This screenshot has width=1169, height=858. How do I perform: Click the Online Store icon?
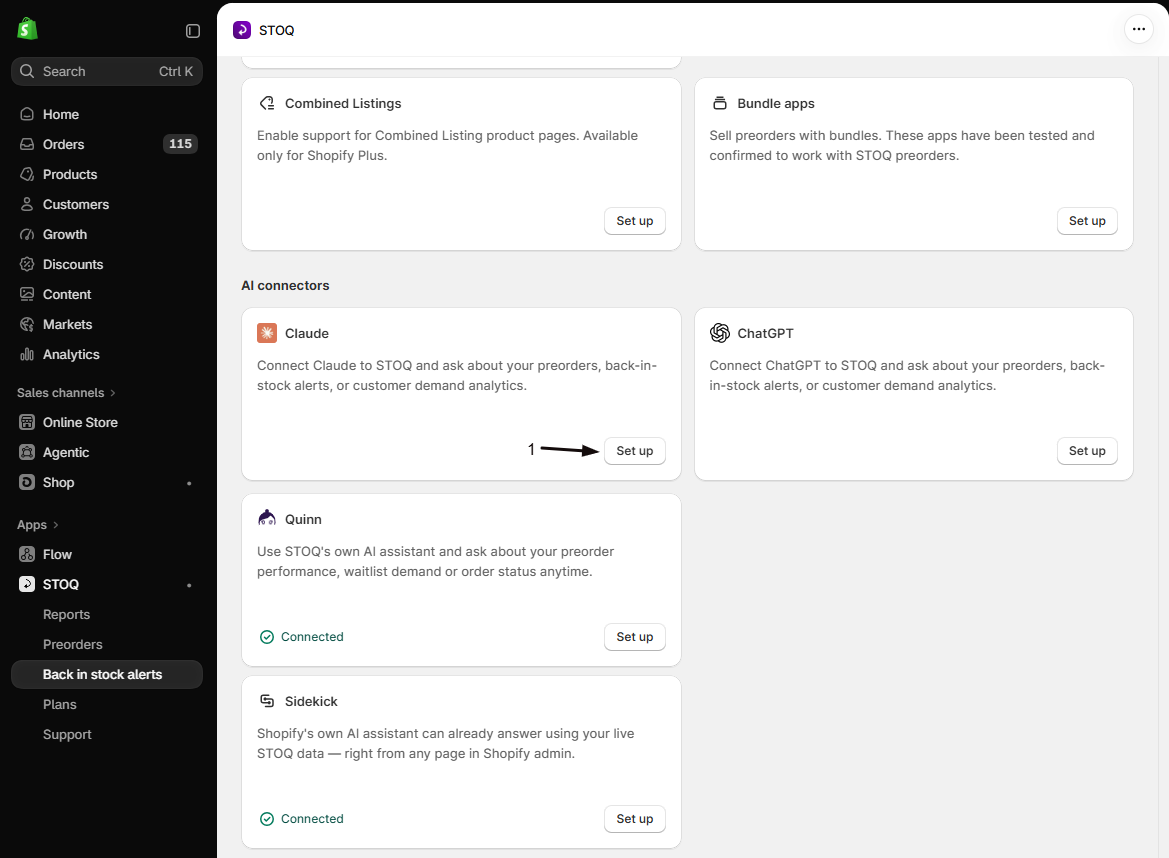pyautogui.click(x=27, y=422)
